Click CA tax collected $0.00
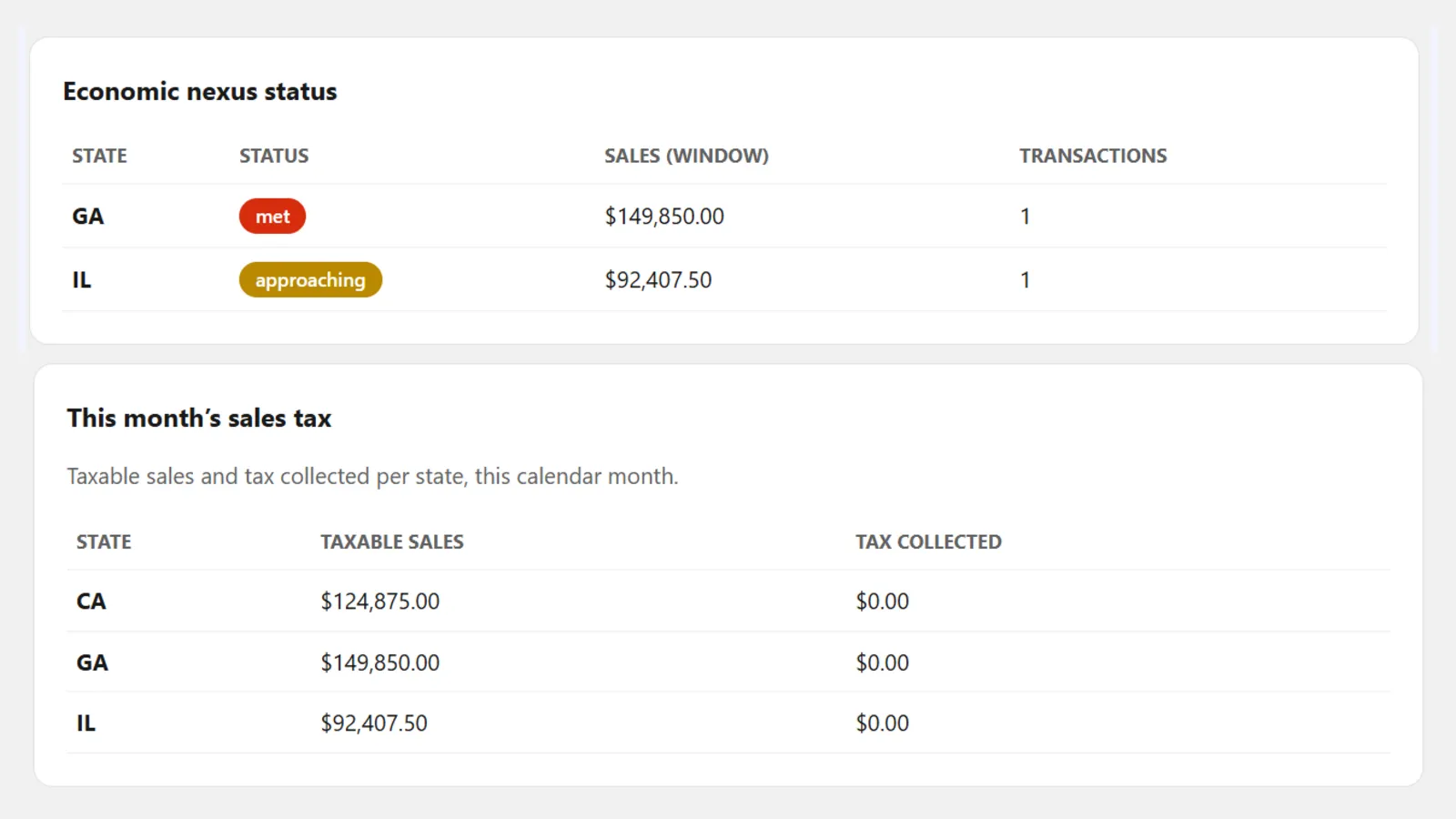Viewport: 1456px width, 819px height. pos(882,602)
